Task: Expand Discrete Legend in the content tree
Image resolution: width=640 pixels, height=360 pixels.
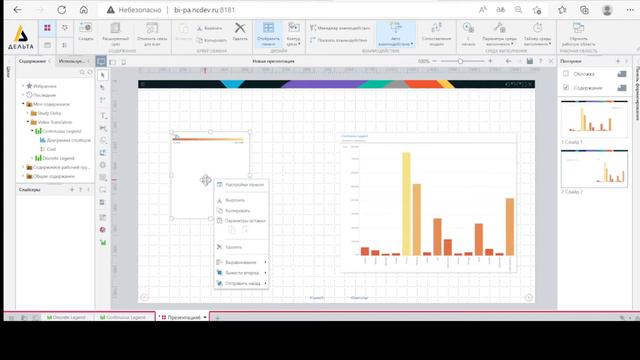Action: (32, 158)
